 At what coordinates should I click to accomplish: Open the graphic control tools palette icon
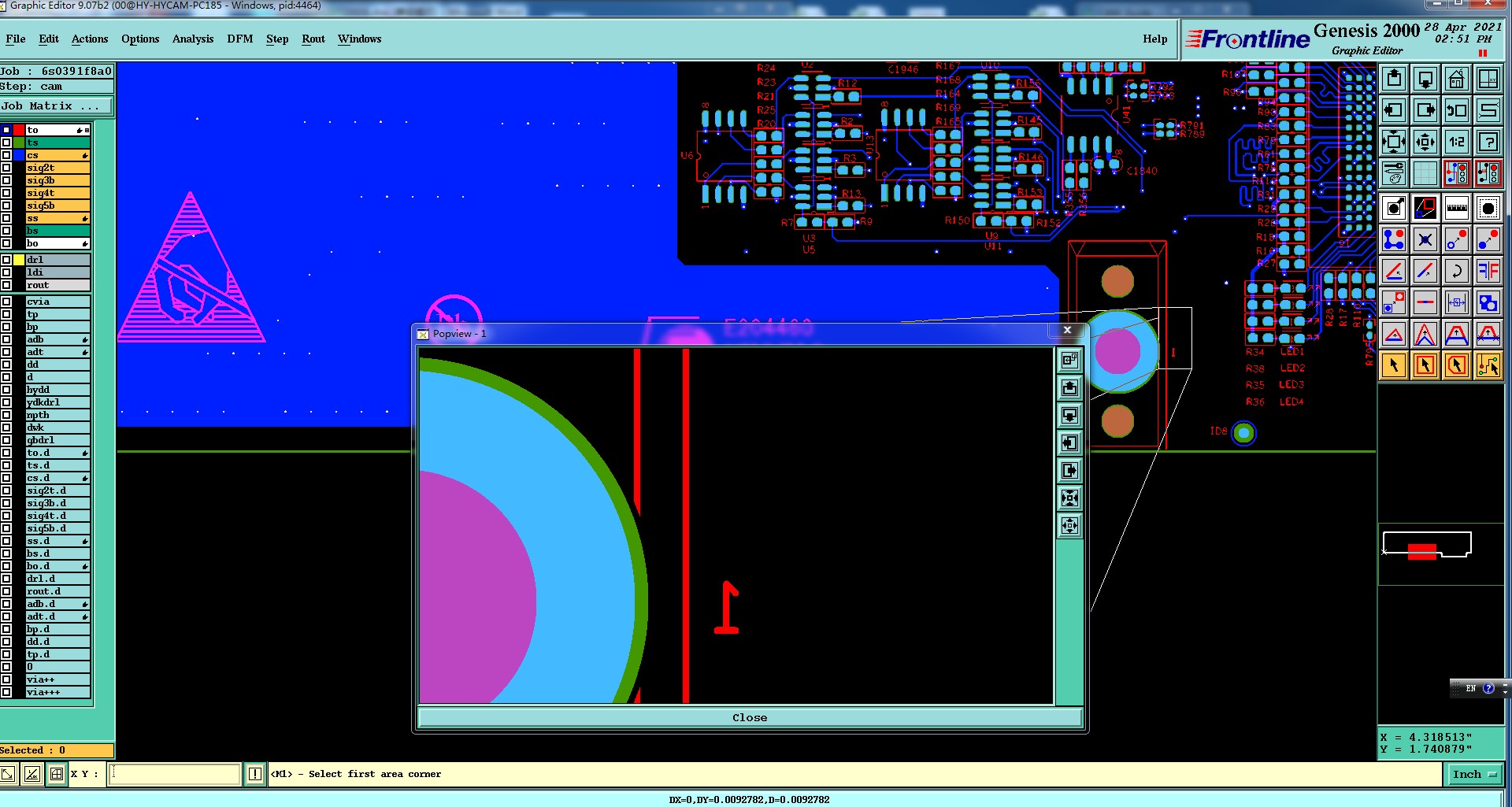(x=1394, y=173)
